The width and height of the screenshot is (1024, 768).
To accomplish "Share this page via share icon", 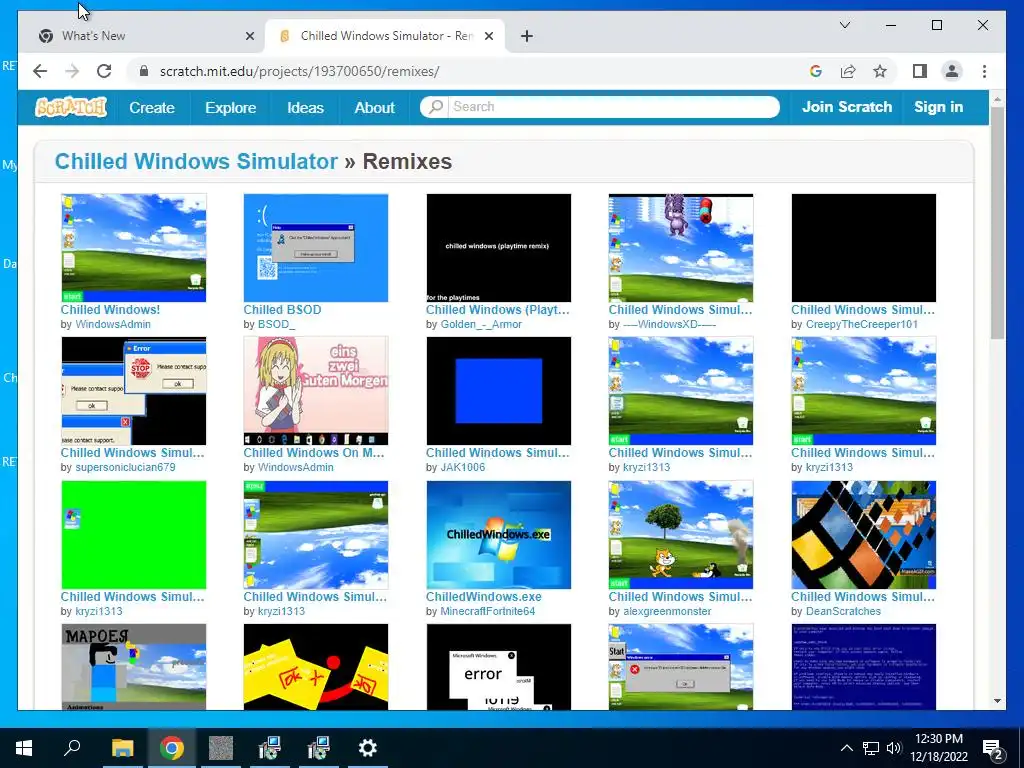I will [848, 71].
